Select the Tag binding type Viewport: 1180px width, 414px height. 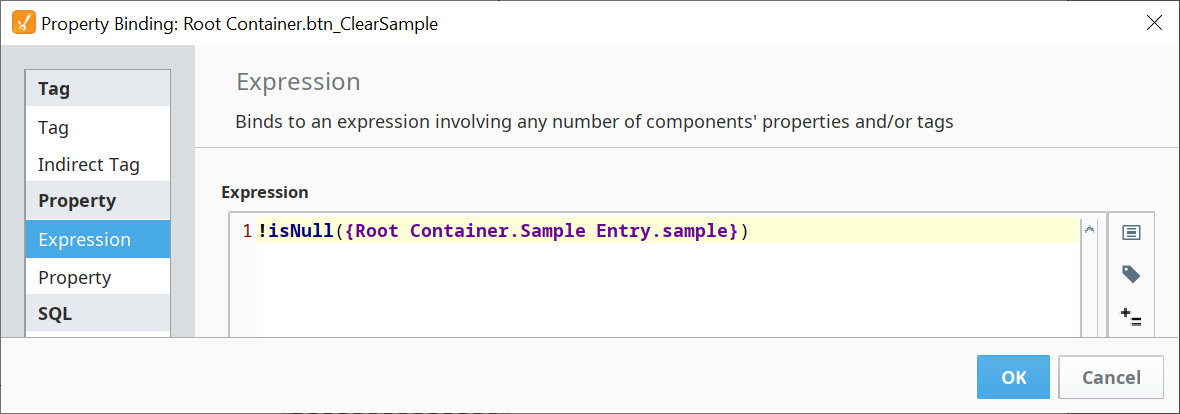54,127
